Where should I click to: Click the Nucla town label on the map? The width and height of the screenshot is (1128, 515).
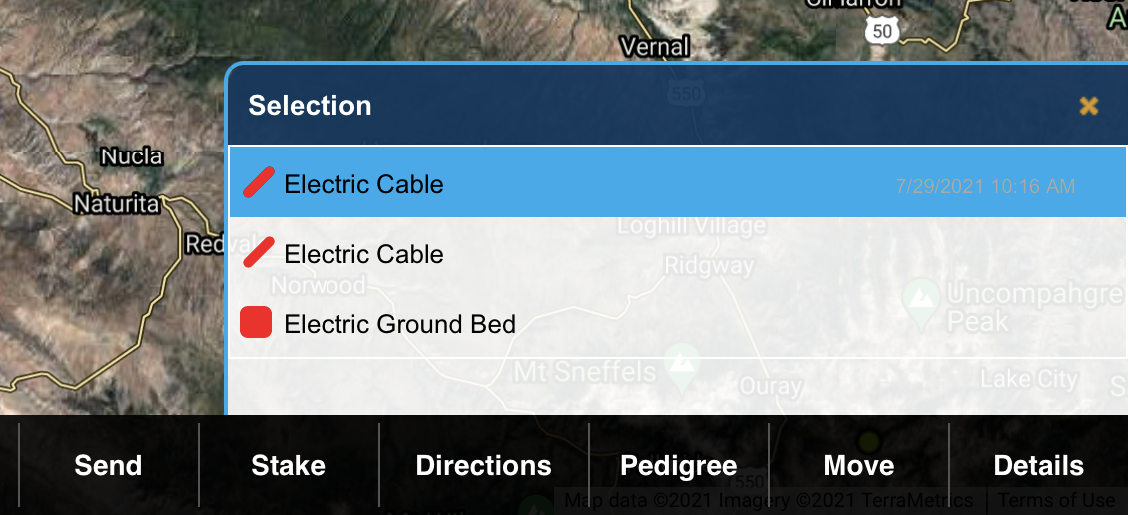coord(132,157)
